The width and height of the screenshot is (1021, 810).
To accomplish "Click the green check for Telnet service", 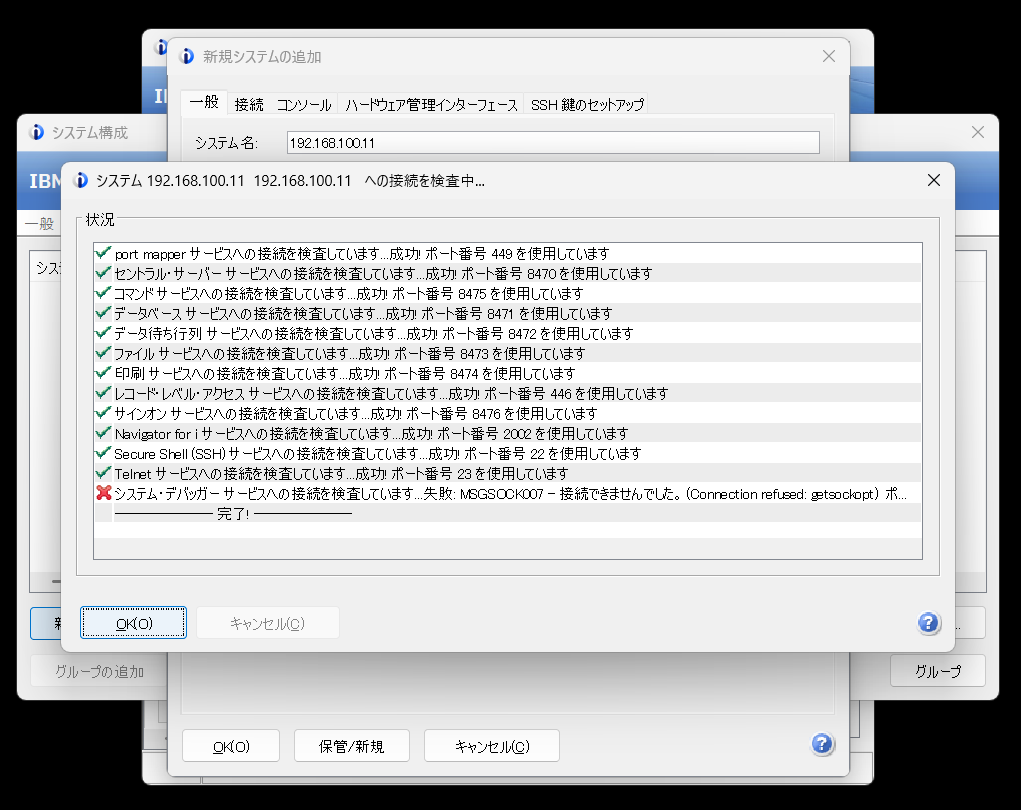I will (x=103, y=473).
